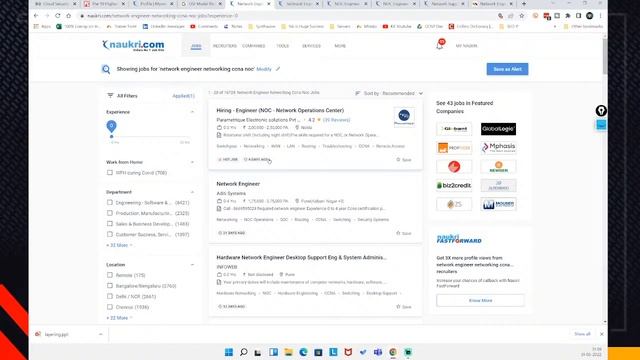This screenshot has width=640, height=360.
Task: Click the search magnifier icon
Action: [x=106, y=69]
